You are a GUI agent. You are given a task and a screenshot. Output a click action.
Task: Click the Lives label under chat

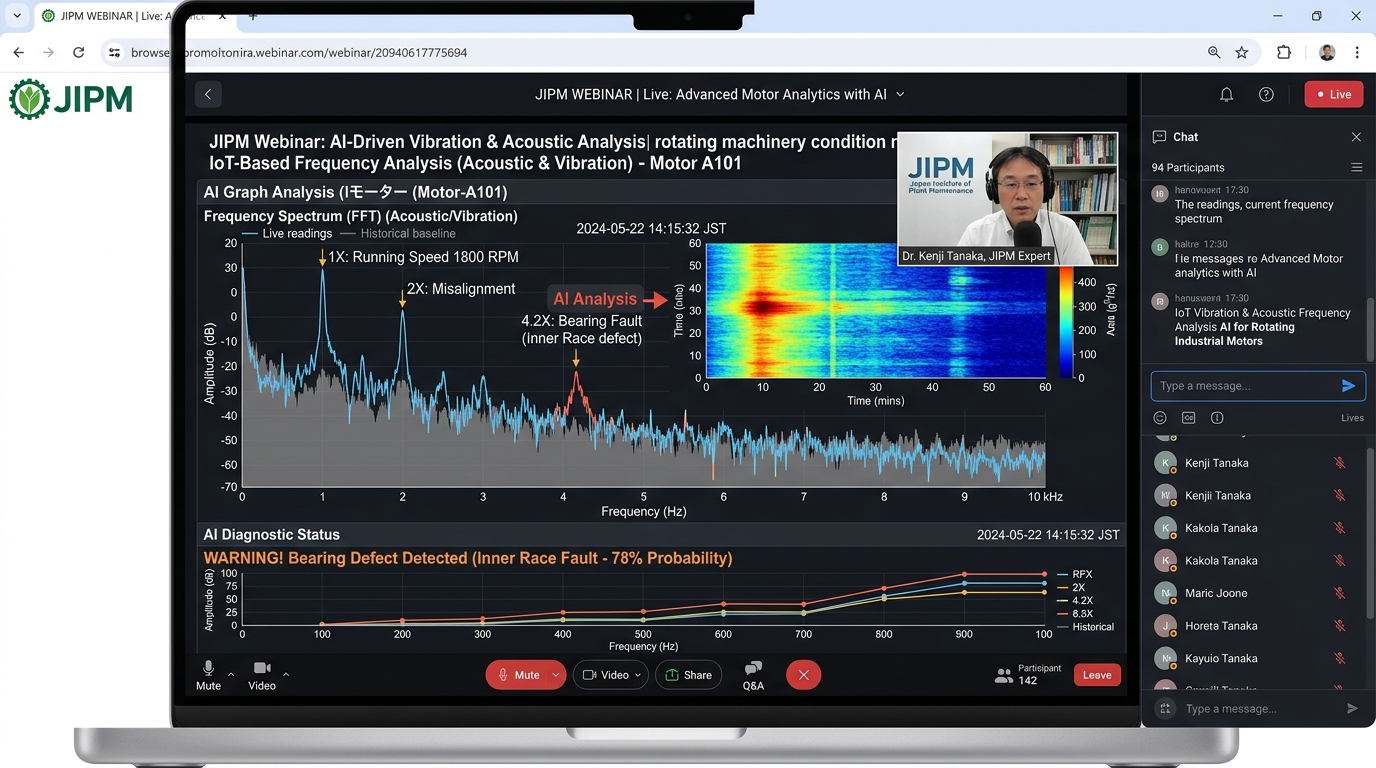1352,418
